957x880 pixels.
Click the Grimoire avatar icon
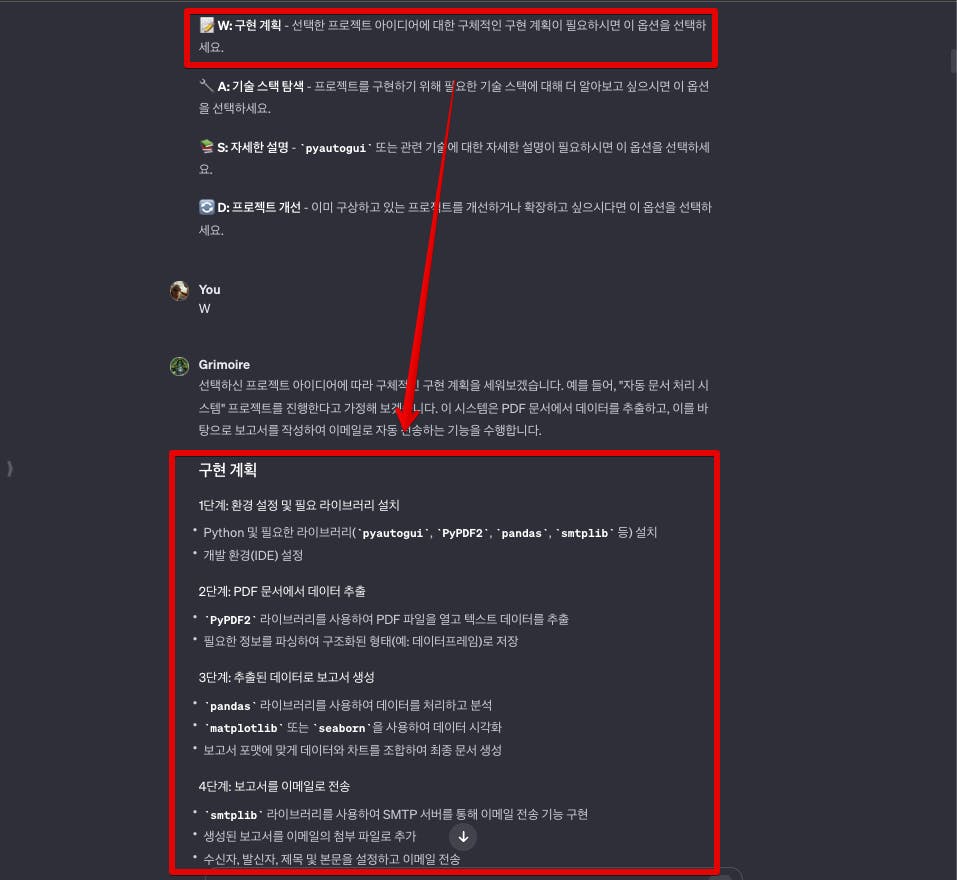pos(179,366)
